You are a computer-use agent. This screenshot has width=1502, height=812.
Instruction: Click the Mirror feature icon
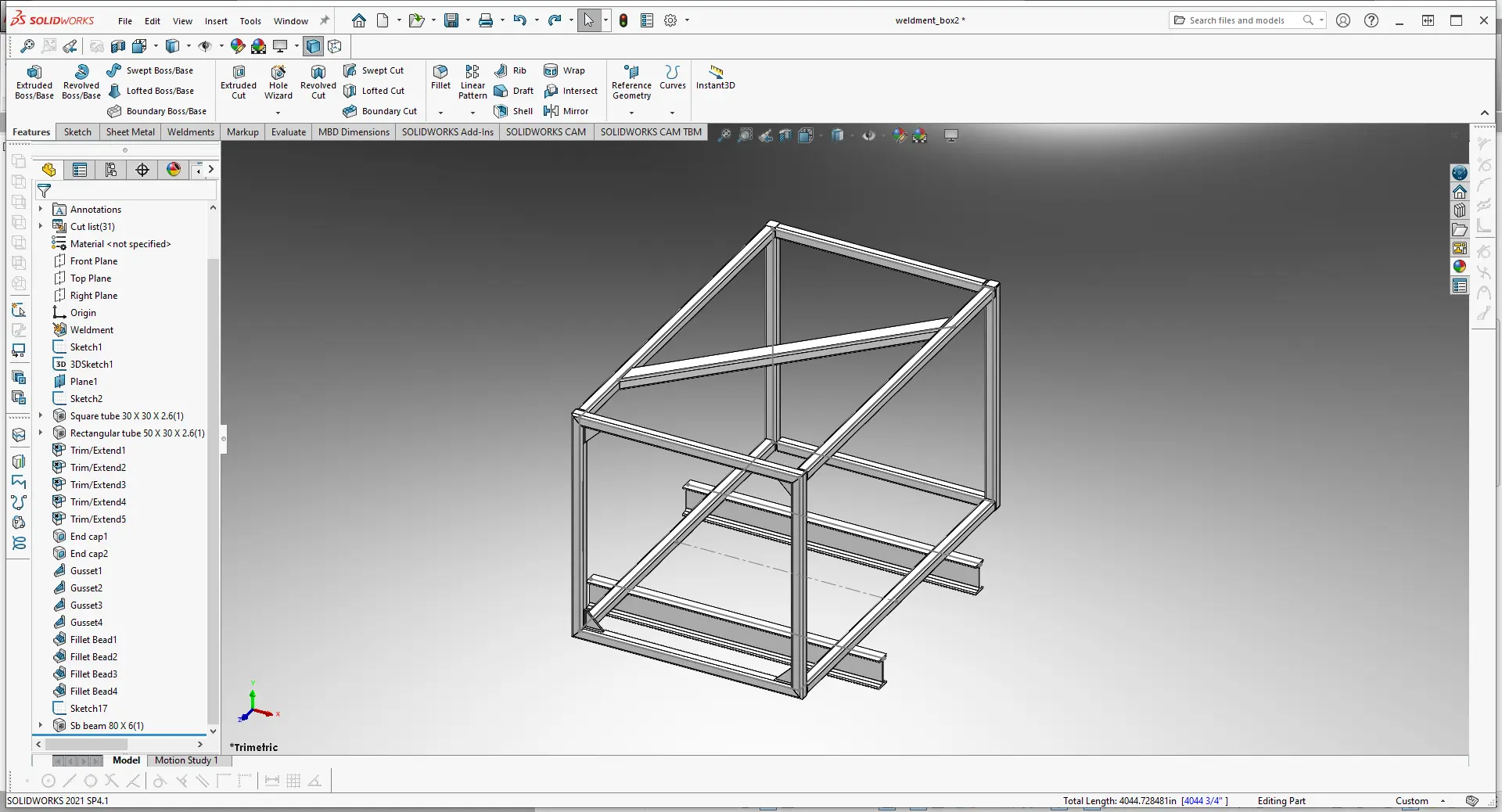pos(566,111)
